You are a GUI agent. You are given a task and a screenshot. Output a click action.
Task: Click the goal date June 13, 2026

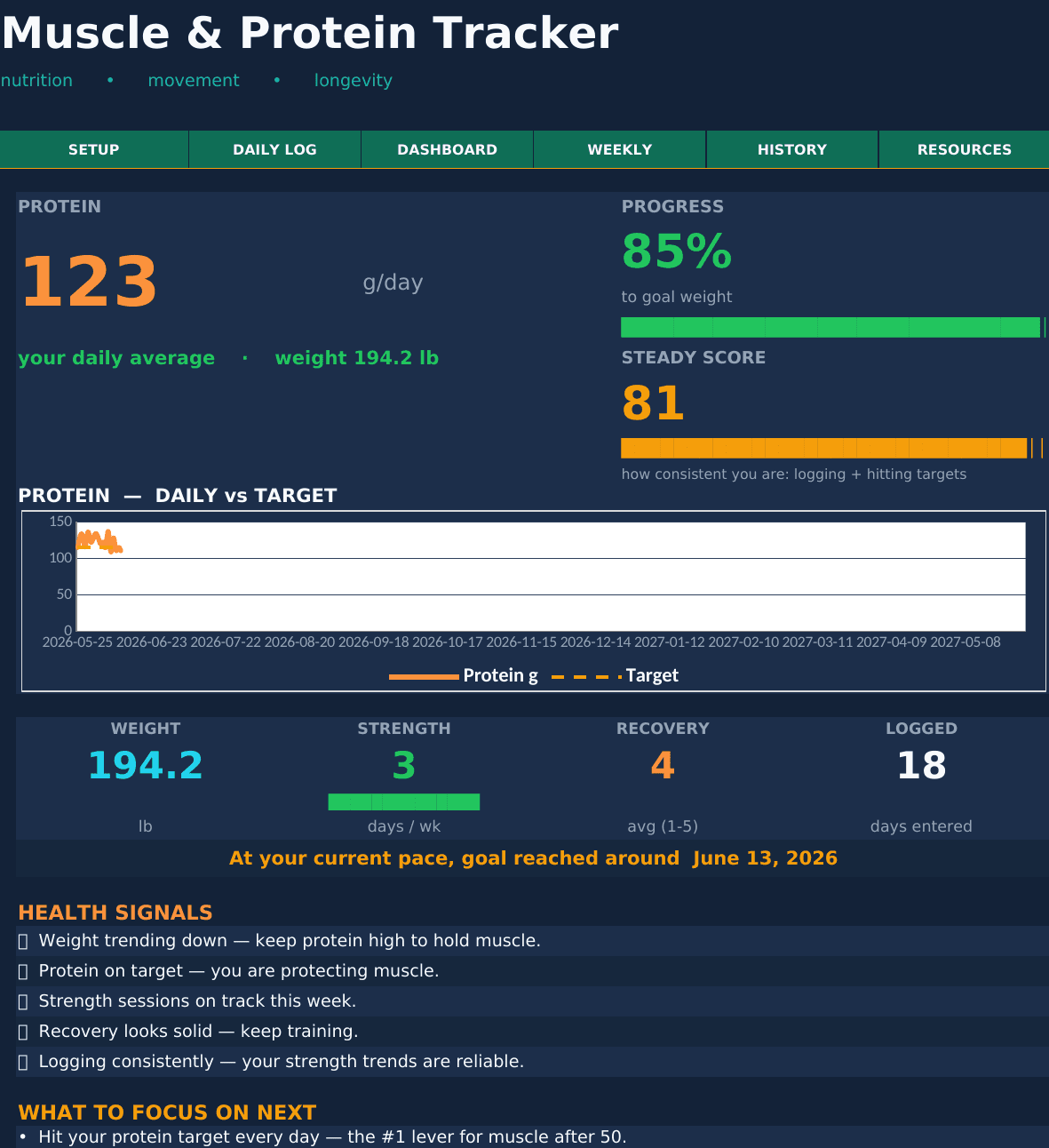pyautogui.click(x=765, y=858)
